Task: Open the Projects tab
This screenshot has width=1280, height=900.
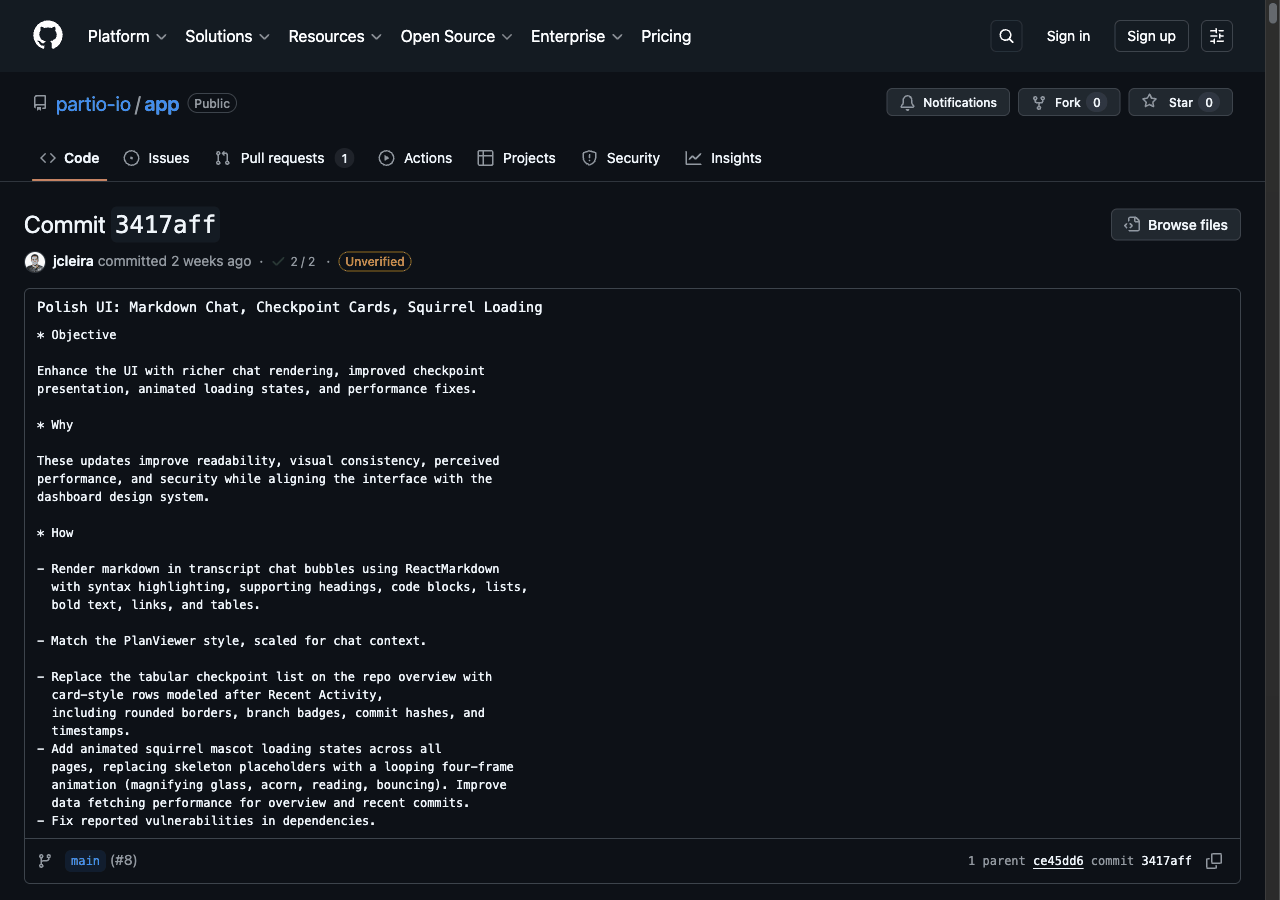Action: pos(517,158)
